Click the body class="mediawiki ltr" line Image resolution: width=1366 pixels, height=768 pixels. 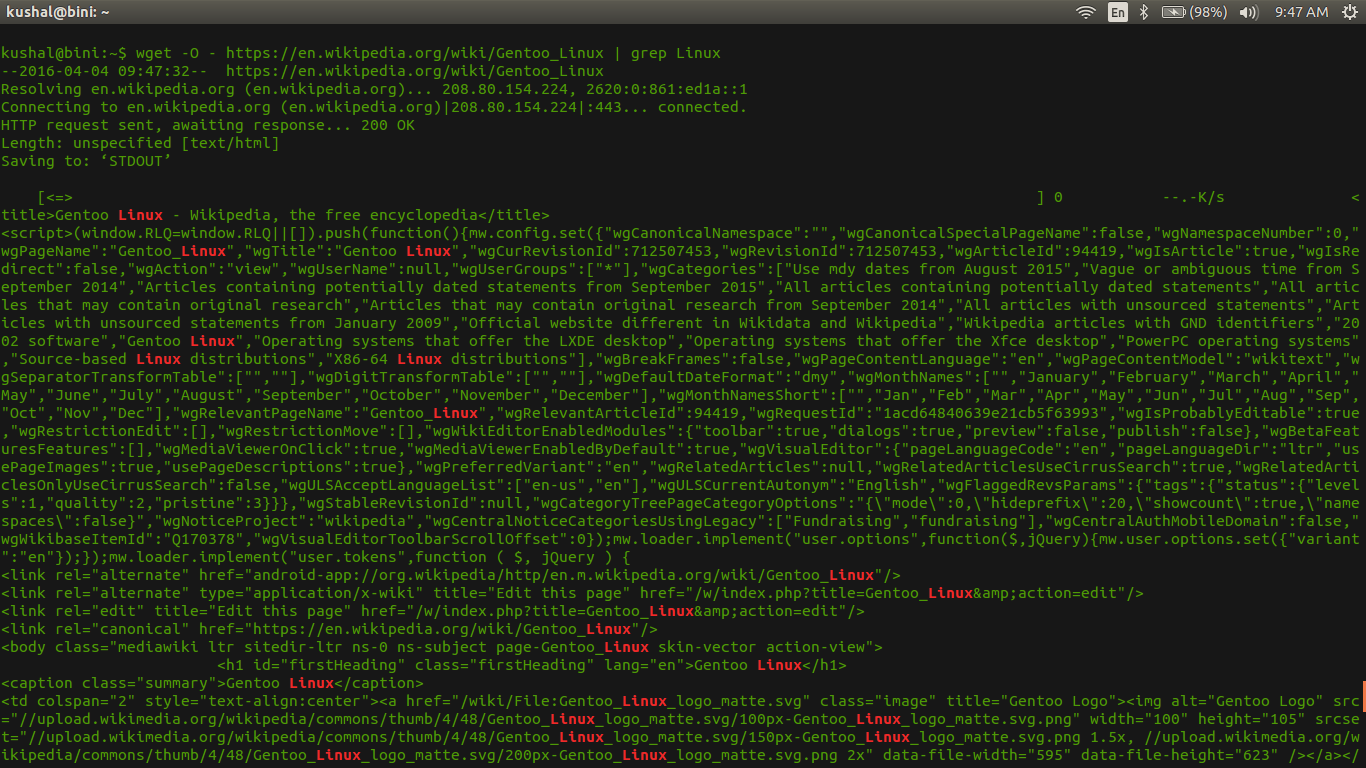442,647
